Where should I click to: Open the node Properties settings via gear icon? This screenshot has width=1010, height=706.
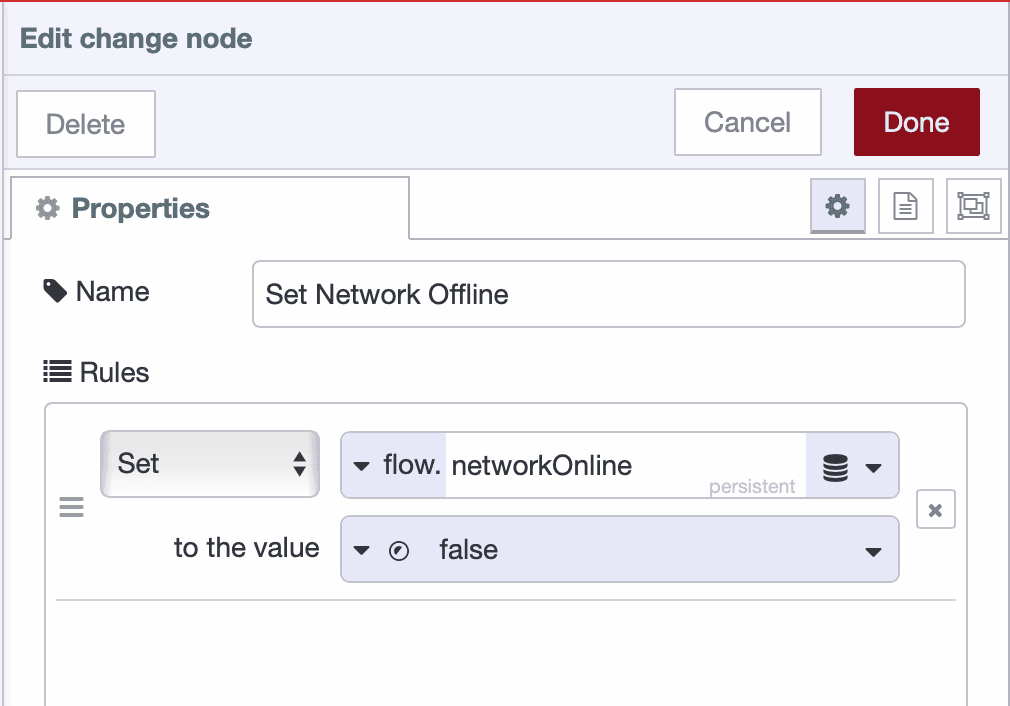(837, 206)
